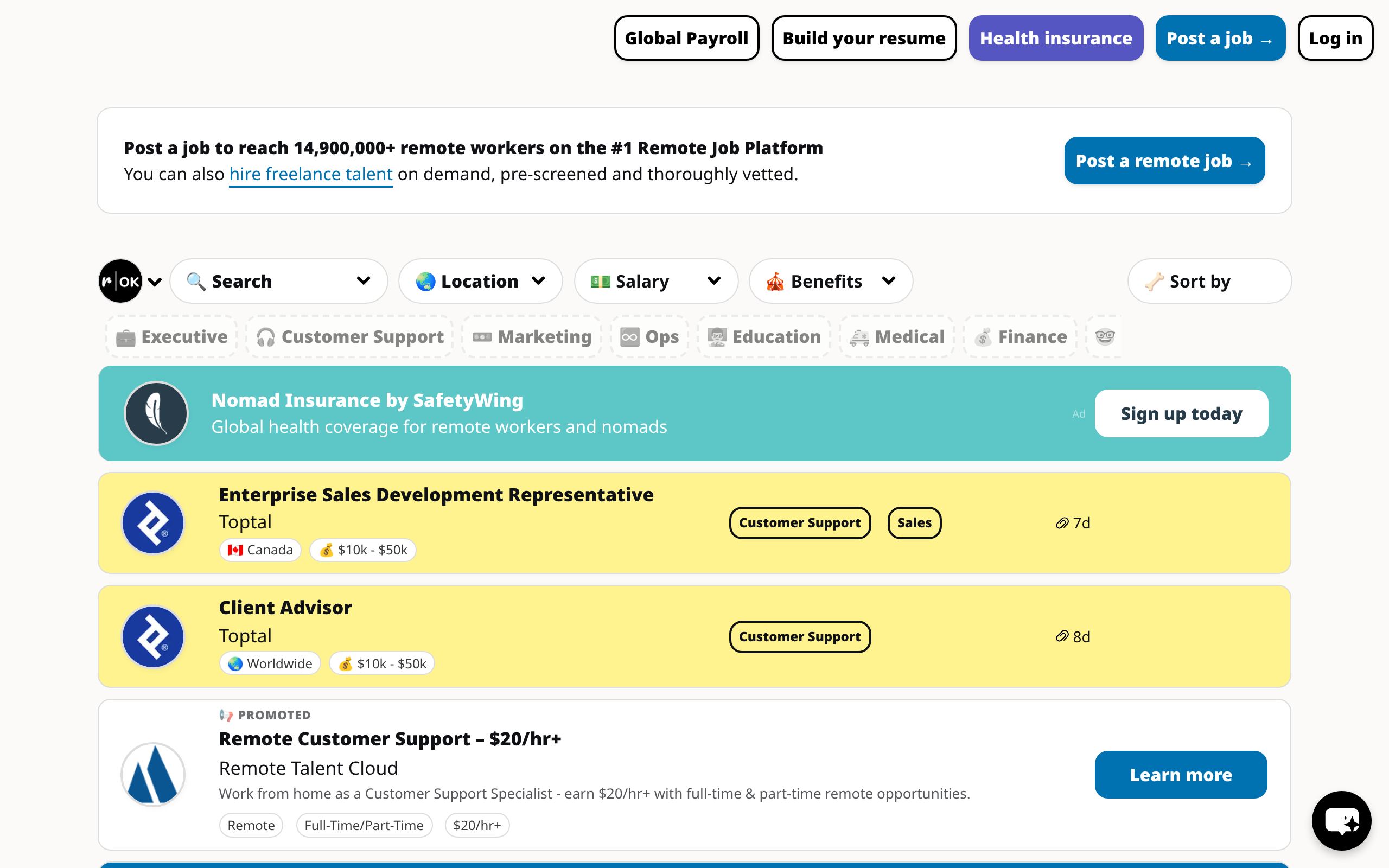1389x868 pixels.
Task: Open the Health insurance page
Action: pos(1056,38)
